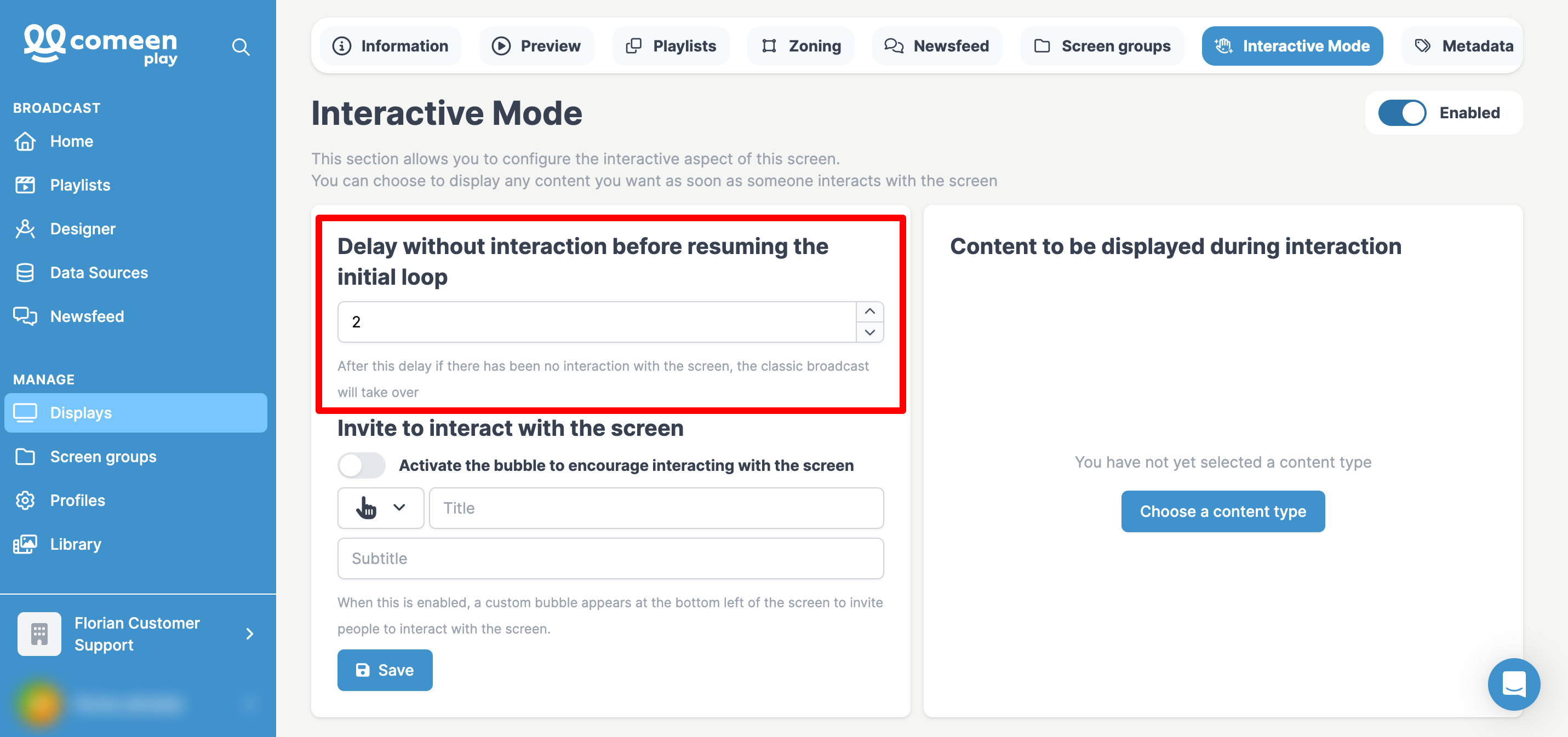
Task: Open Playlists from the sidebar
Action: click(135, 185)
